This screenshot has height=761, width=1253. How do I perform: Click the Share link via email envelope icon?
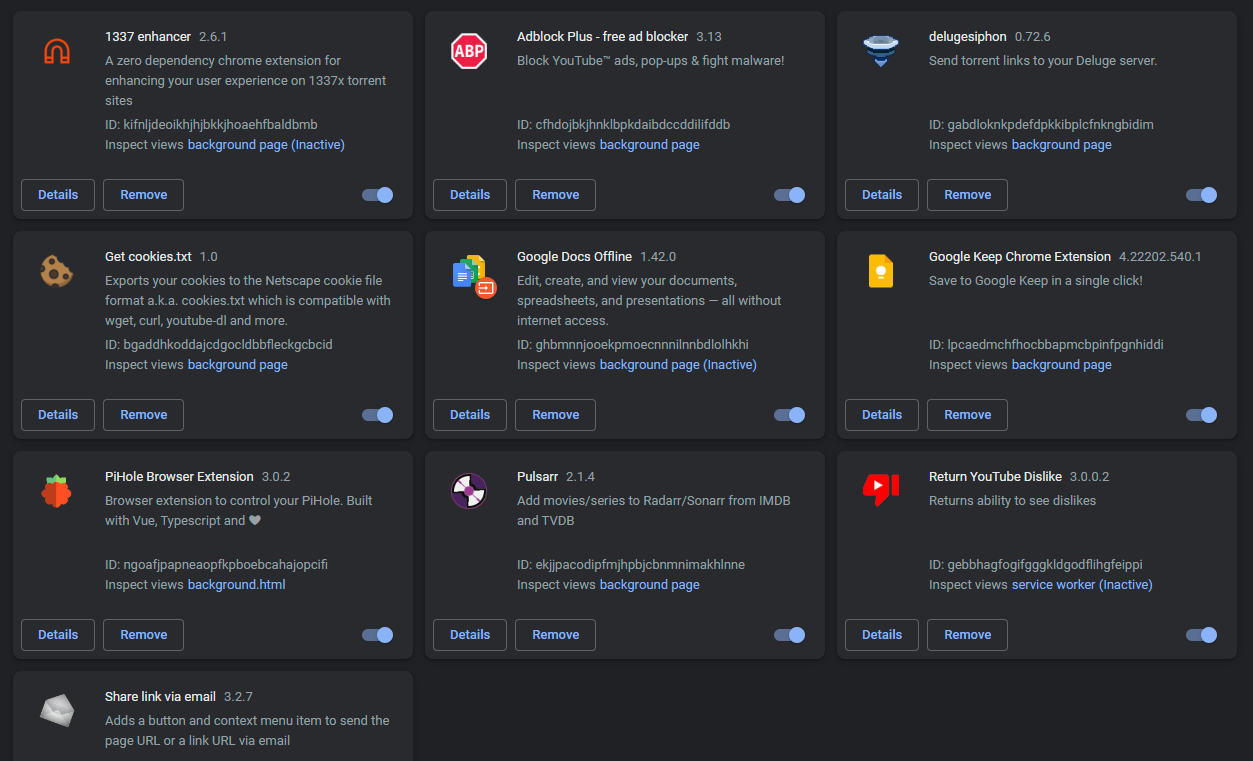coord(57,711)
